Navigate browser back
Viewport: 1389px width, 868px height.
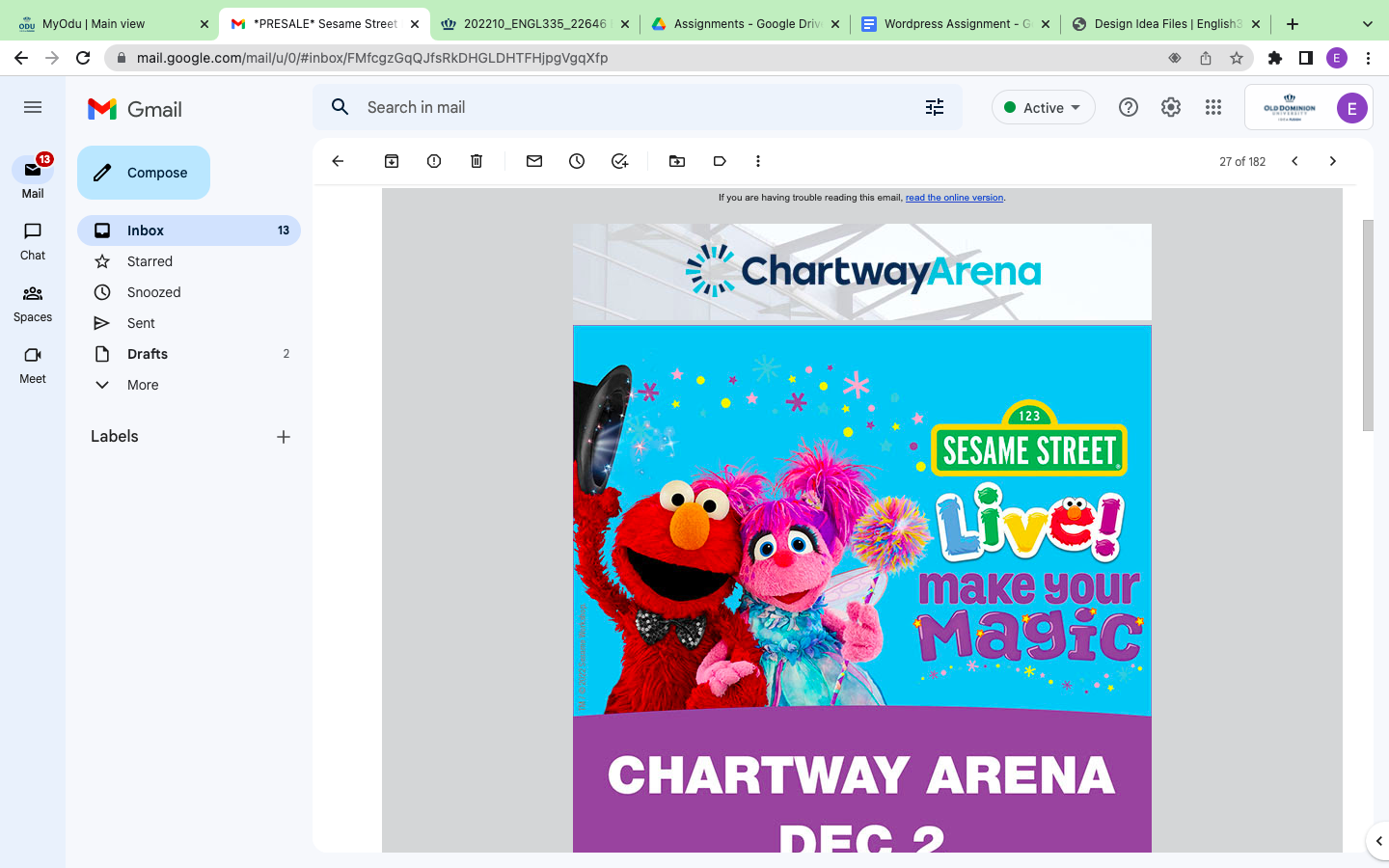(21, 58)
